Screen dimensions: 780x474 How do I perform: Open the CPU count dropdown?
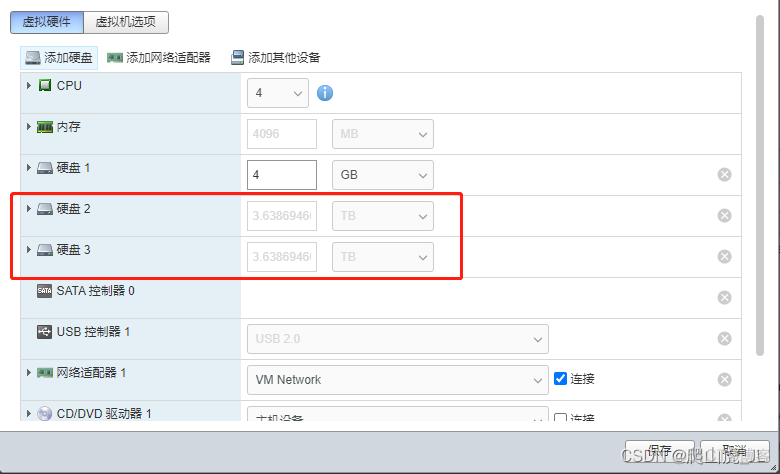pyautogui.click(x=278, y=93)
